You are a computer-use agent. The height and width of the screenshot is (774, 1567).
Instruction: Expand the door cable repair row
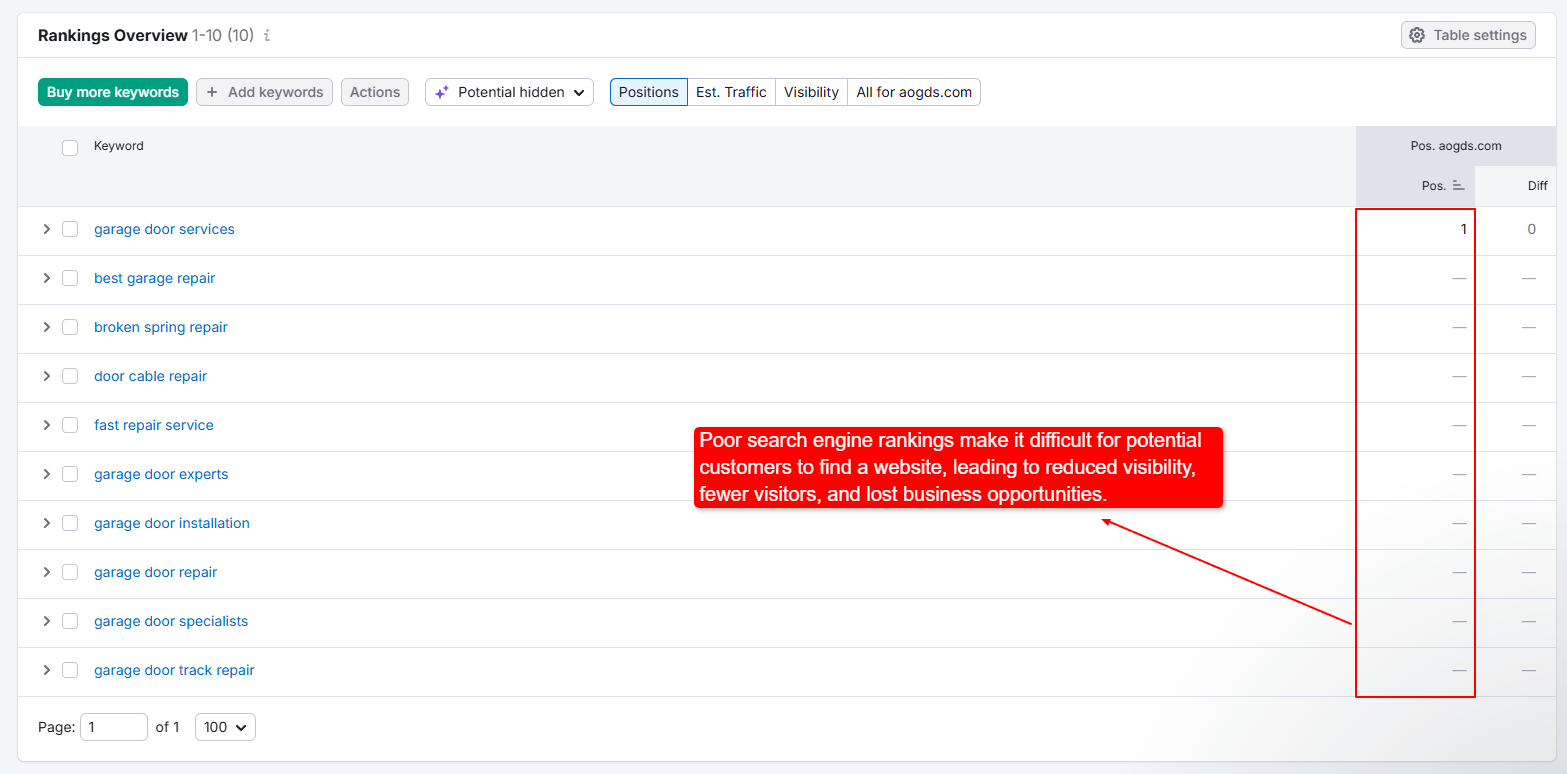tap(46, 376)
